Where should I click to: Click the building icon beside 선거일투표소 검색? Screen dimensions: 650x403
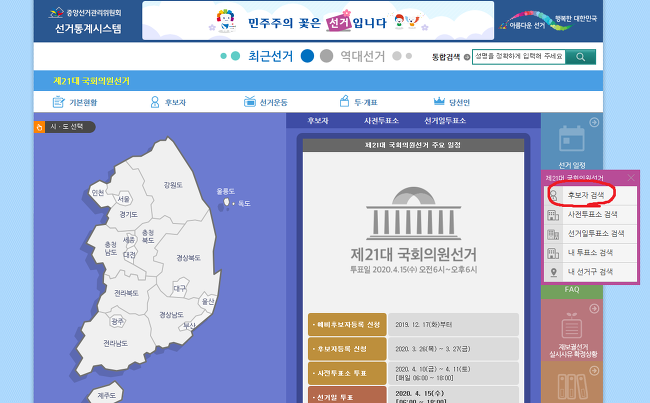point(553,234)
